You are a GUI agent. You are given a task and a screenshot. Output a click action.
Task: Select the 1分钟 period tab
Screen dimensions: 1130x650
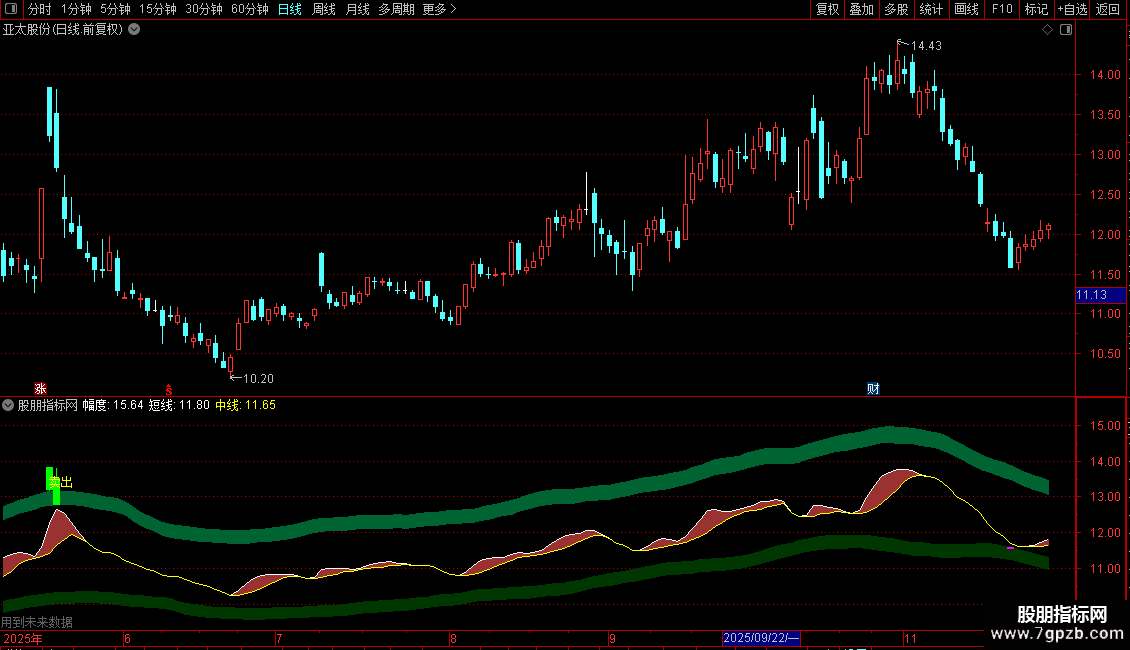[76, 9]
